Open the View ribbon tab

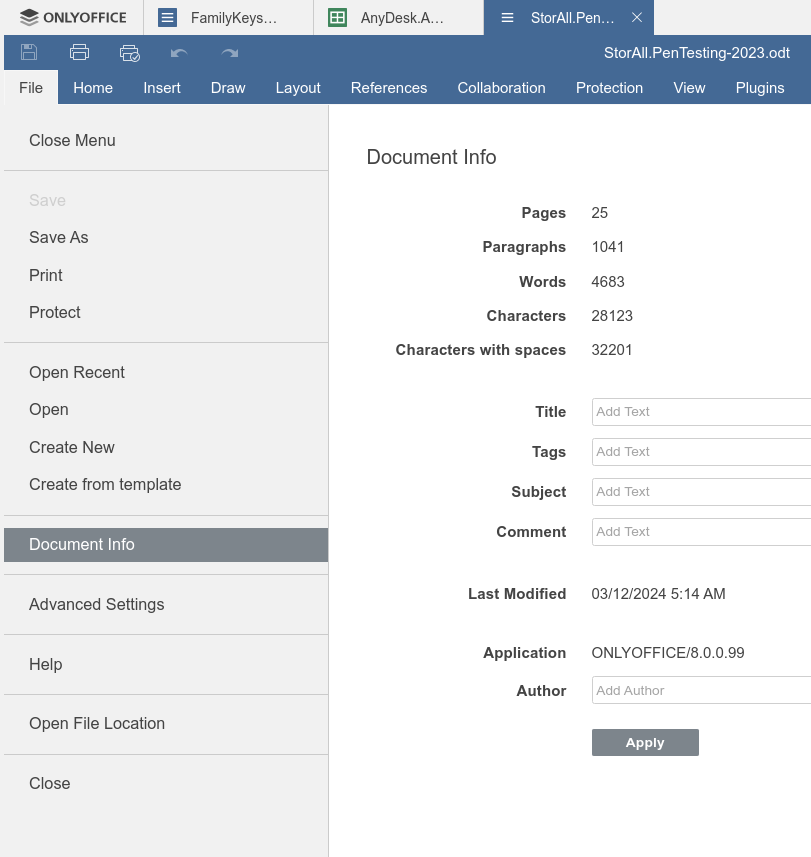[x=689, y=87]
